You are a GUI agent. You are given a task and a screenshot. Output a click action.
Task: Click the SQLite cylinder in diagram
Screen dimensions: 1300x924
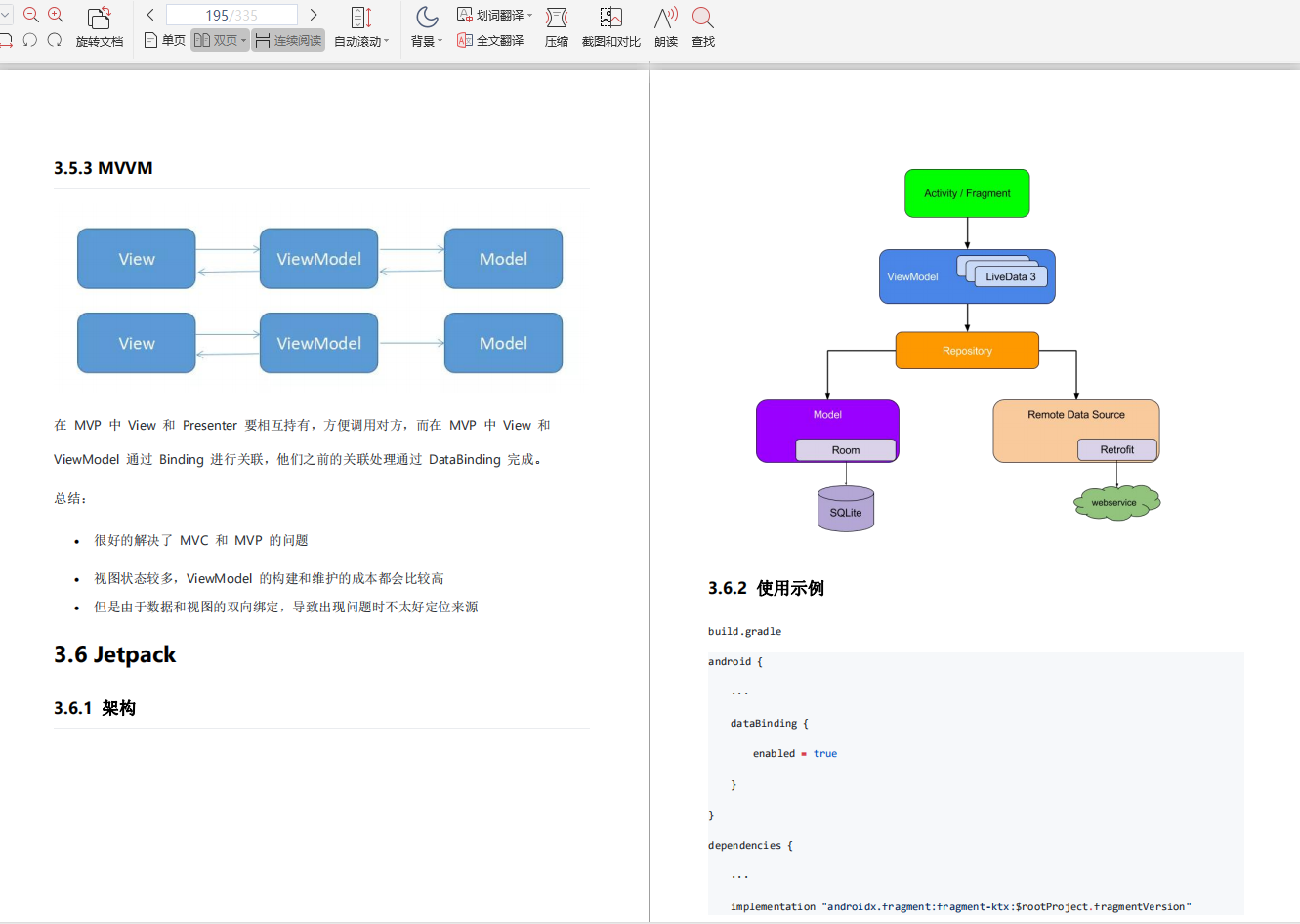846,509
